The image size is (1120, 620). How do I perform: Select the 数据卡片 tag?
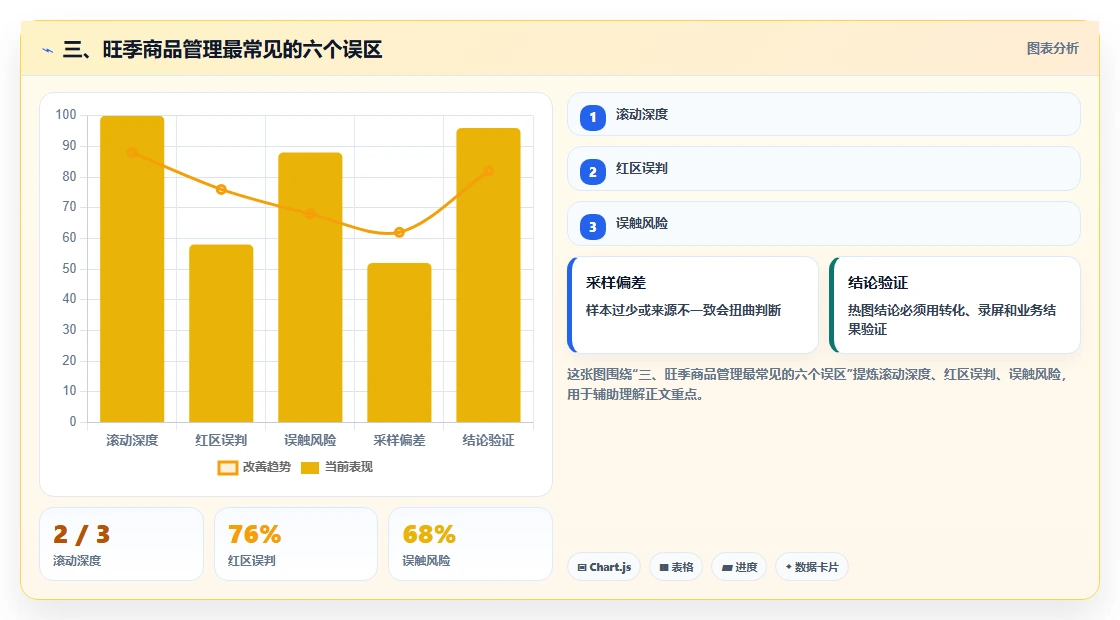pyautogui.click(x=811, y=567)
